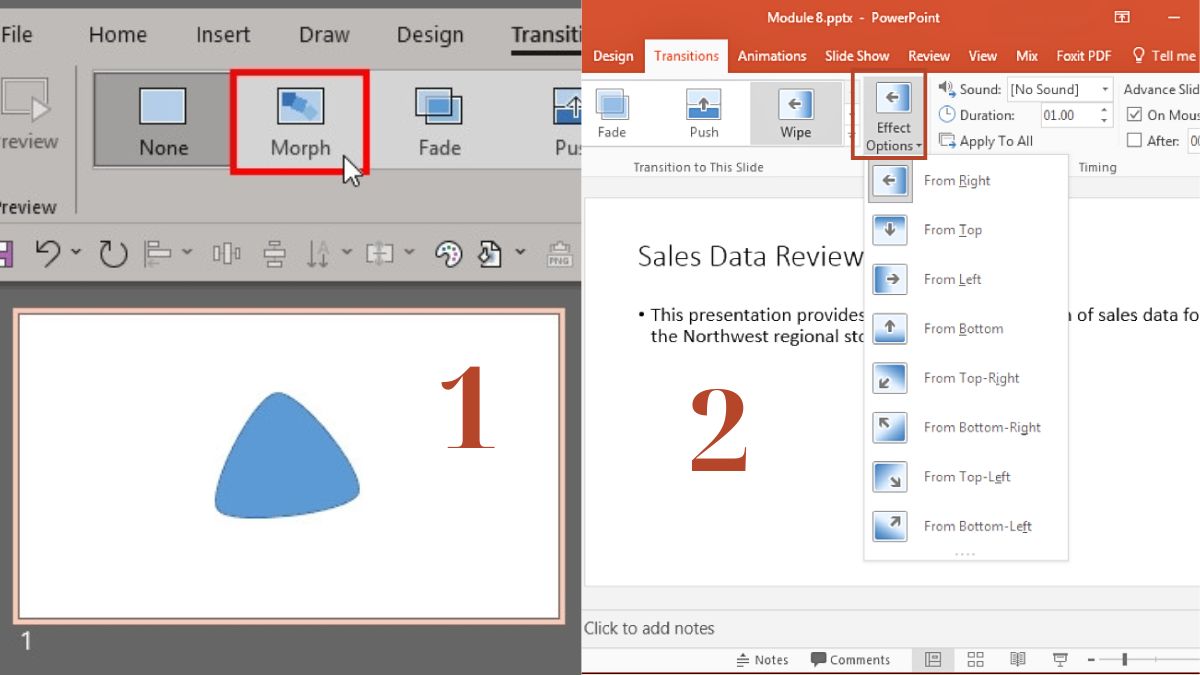Switch to the Animations tab
The height and width of the screenshot is (675, 1200).
(x=771, y=56)
